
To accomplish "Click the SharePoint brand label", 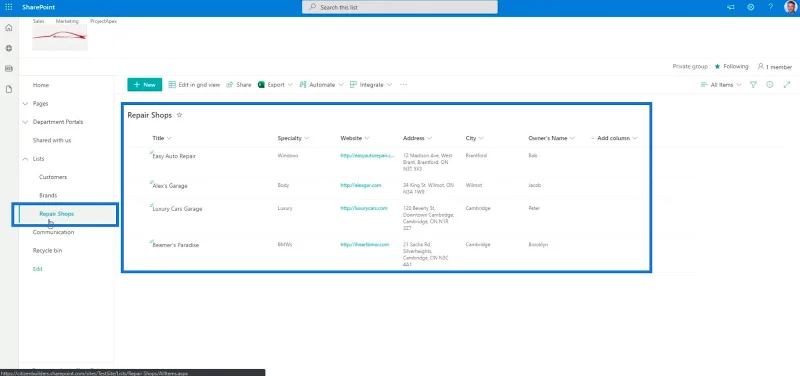I will [39, 7].
